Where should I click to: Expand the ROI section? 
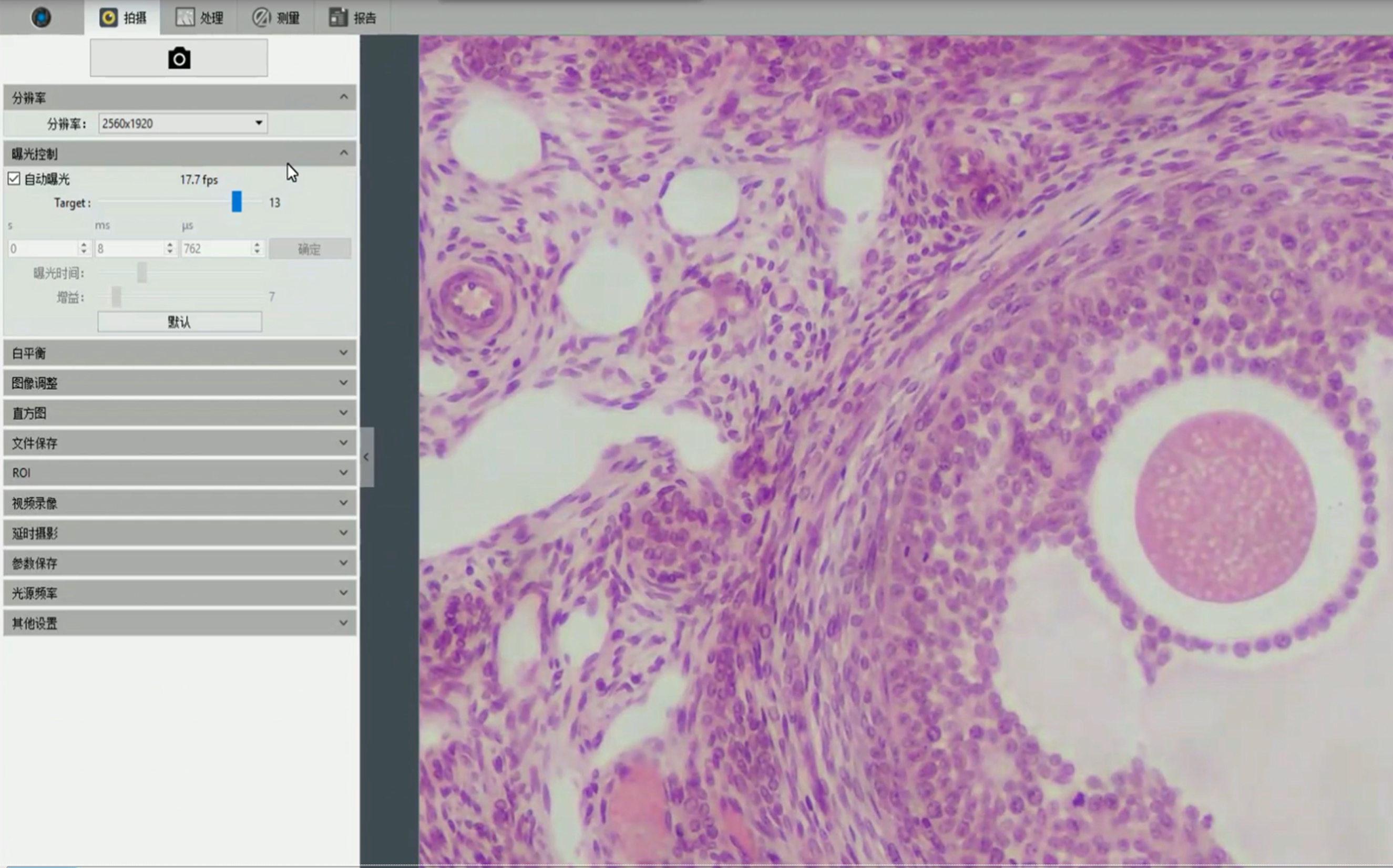pyautogui.click(x=343, y=472)
